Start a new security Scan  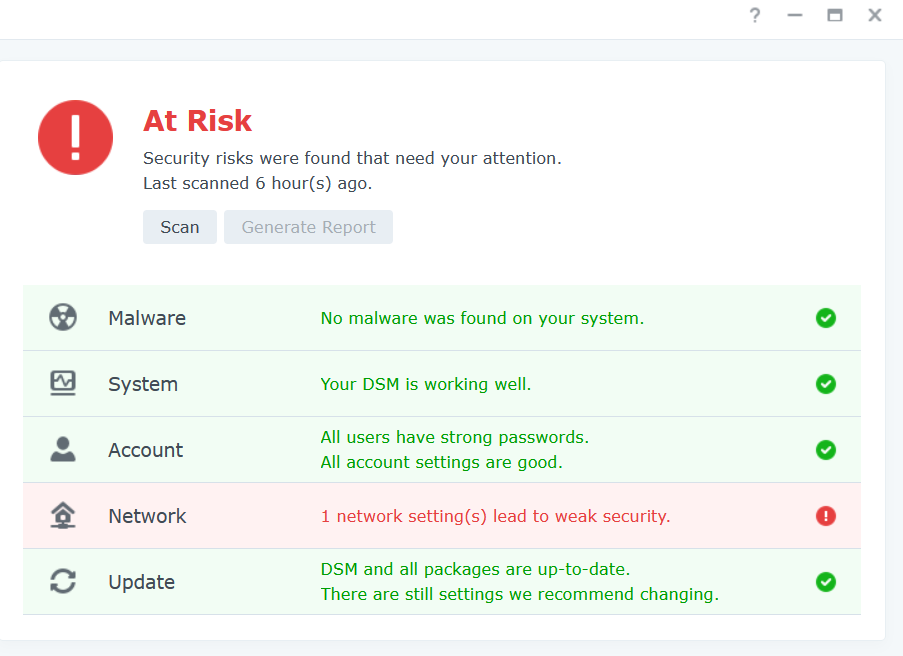click(180, 227)
